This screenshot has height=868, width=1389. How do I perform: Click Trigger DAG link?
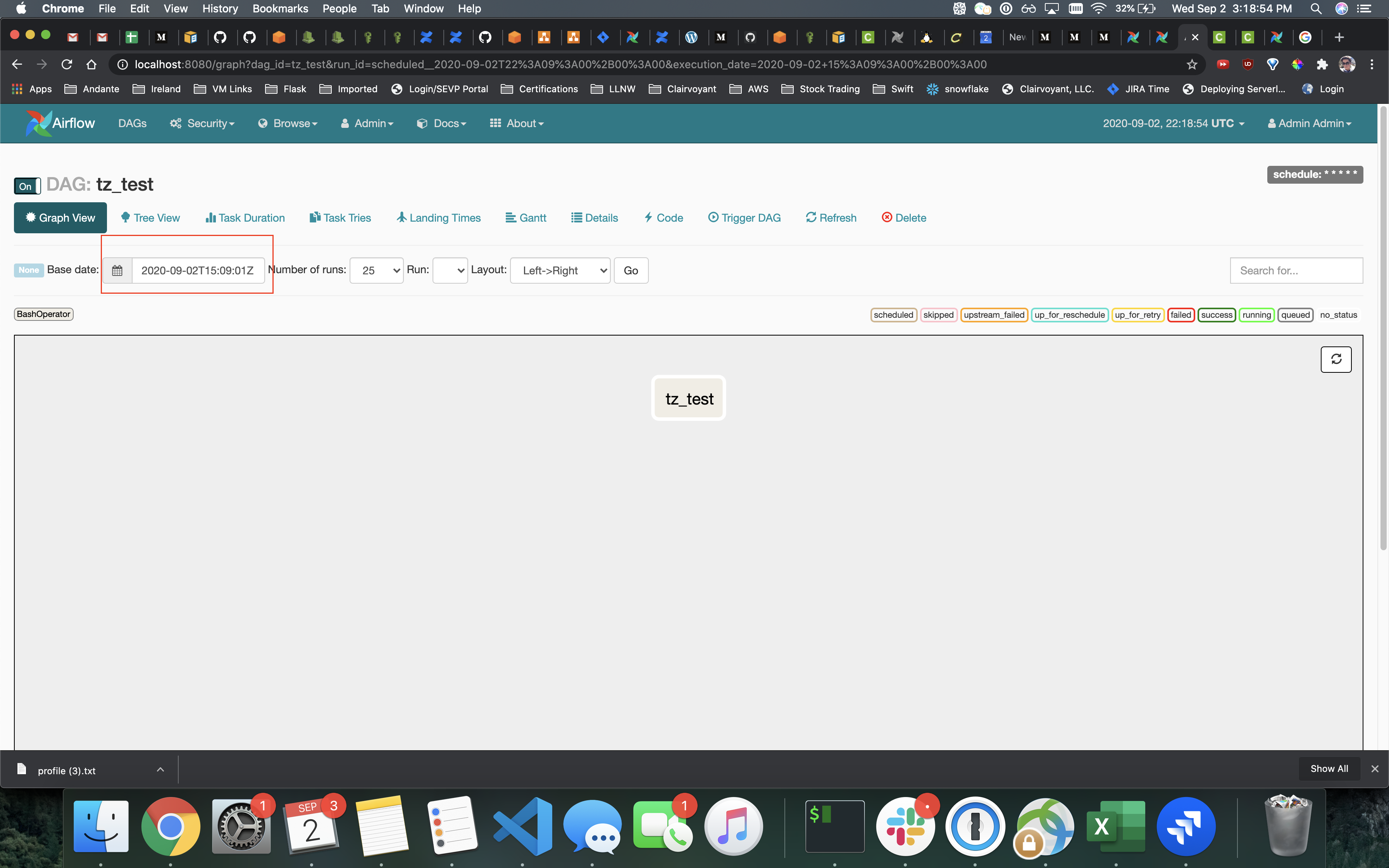744,217
